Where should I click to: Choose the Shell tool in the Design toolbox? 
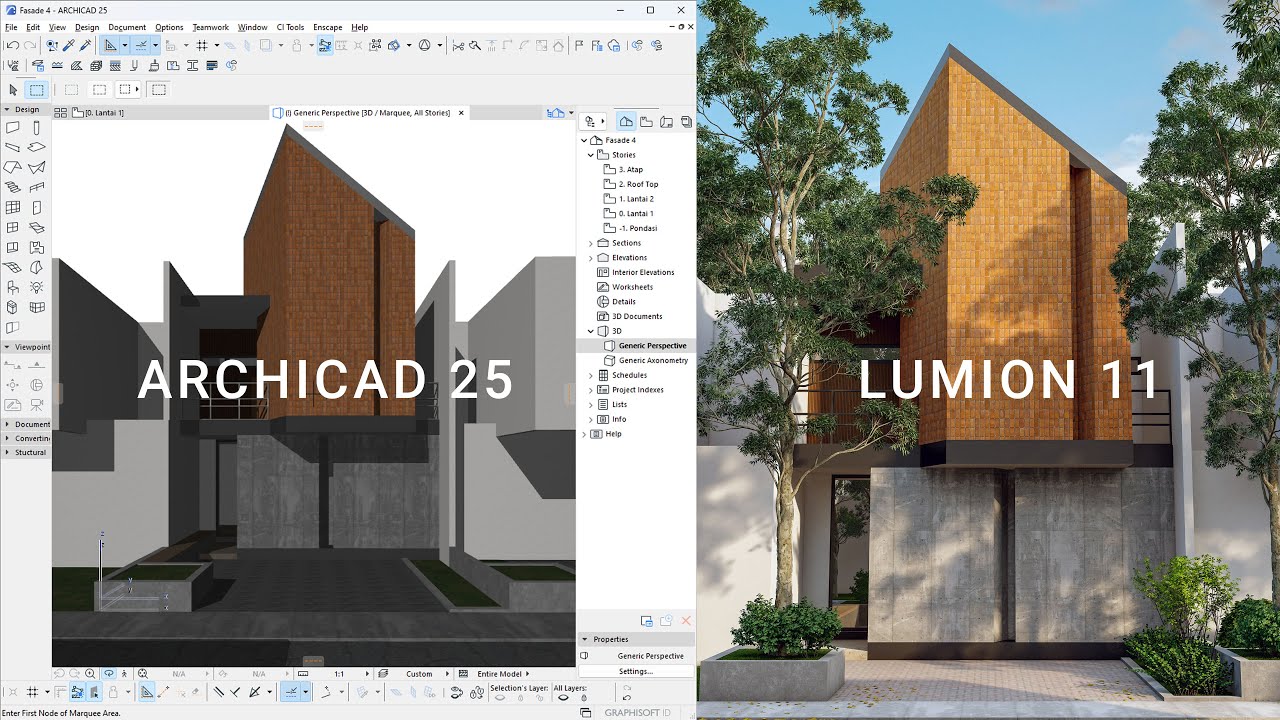click(x=37, y=167)
